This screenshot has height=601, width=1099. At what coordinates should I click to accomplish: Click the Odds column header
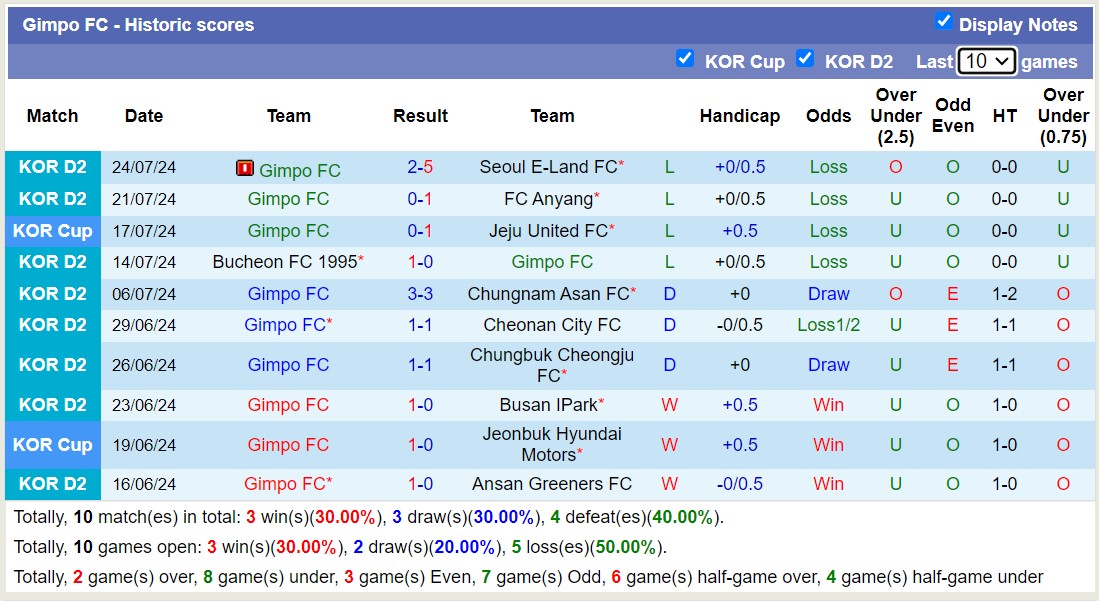(x=828, y=116)
